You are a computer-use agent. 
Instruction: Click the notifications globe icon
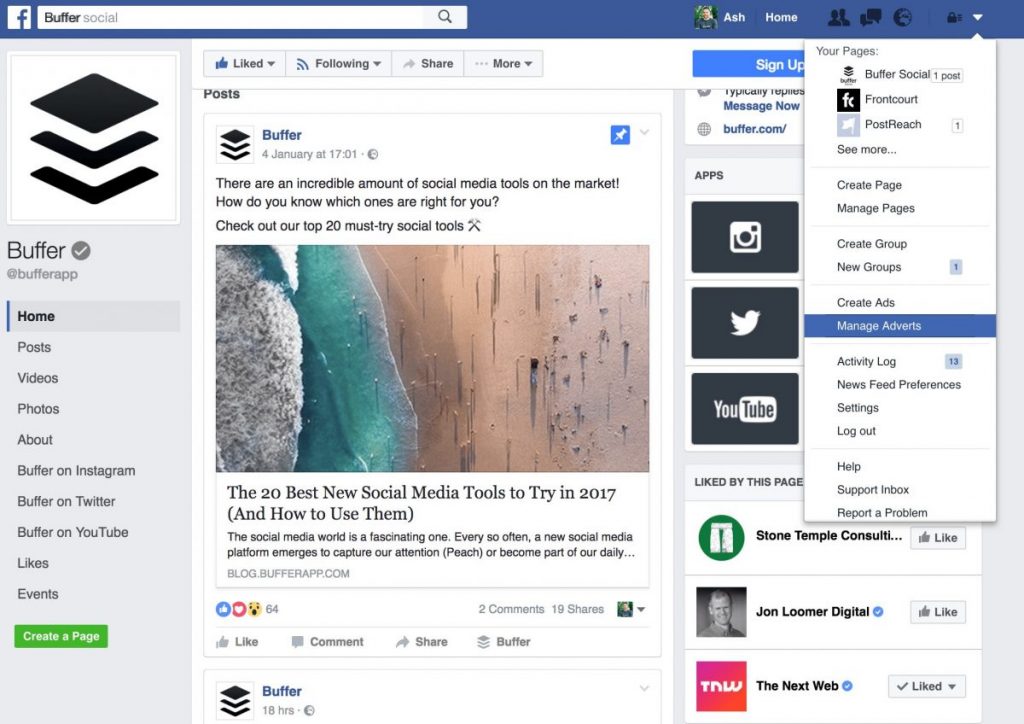[901, 16]
